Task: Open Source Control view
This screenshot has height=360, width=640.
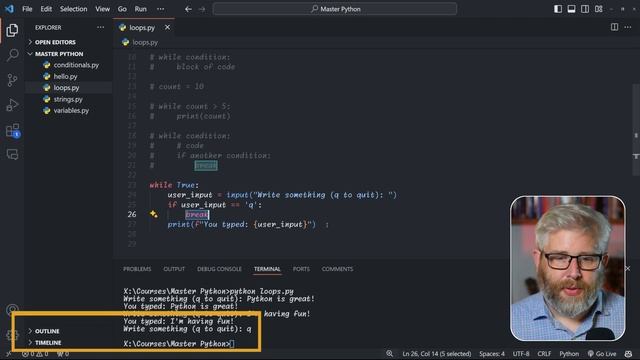Action: (x=12, y=80)
